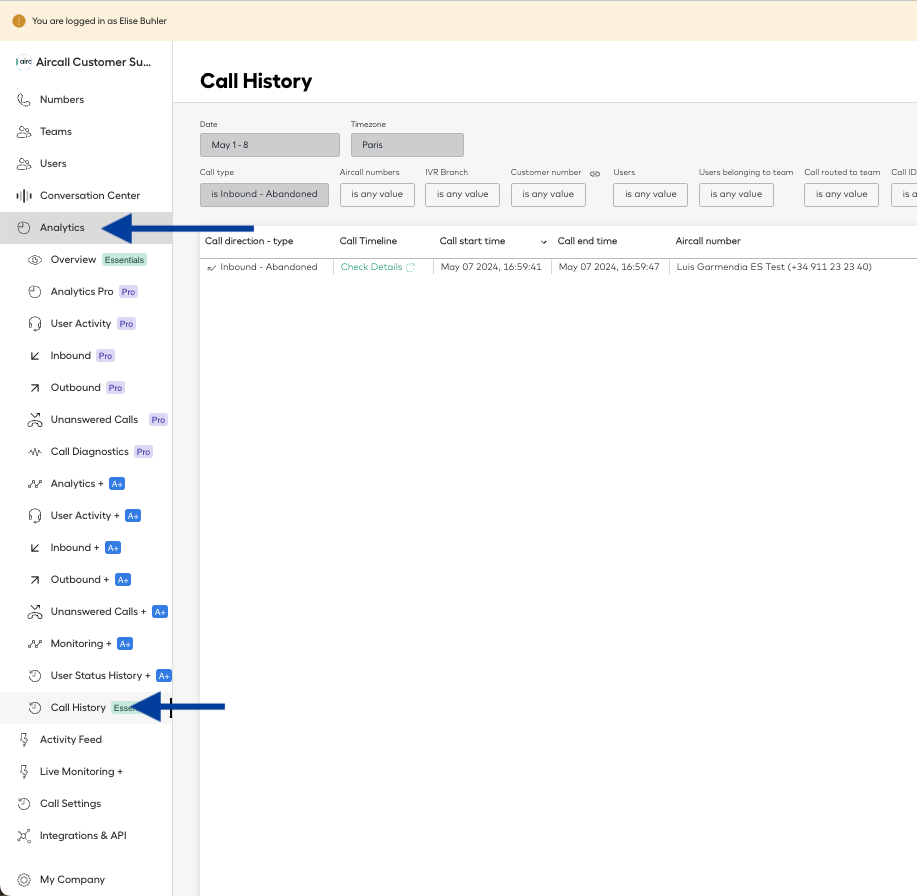Viewport: 917px width, 896px height.
Task: Open Conversation Center menu item
Action: pyautogui.click(x=86, y=196)
